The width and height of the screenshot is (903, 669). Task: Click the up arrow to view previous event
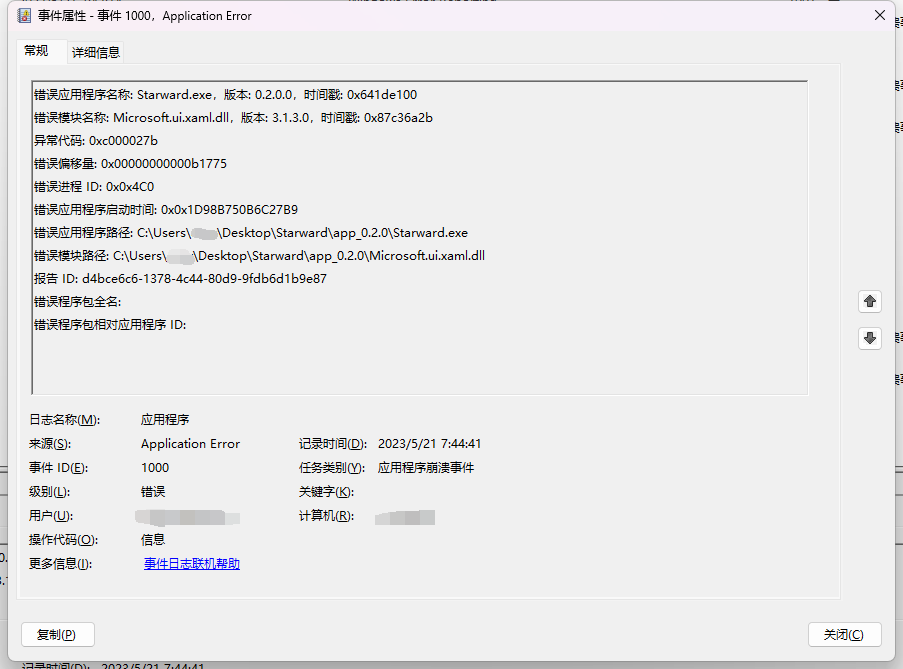coord(869,301)
